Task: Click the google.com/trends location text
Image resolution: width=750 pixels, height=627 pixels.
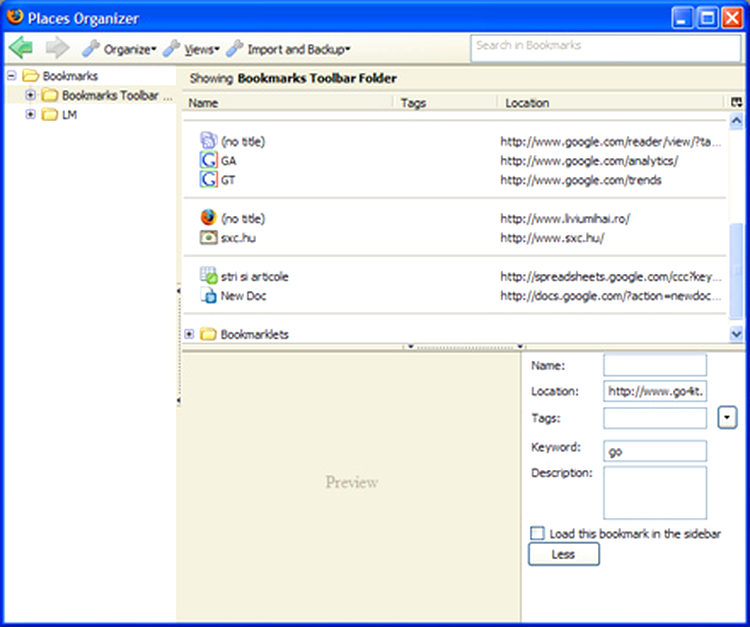Action: click(x=581, y=180)
